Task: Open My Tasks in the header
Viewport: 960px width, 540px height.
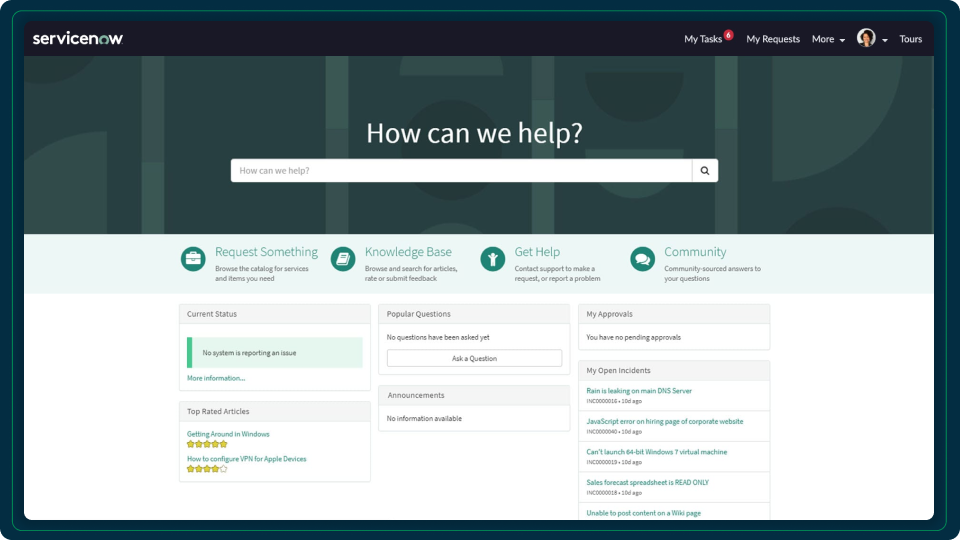Action: coord(703,39)
